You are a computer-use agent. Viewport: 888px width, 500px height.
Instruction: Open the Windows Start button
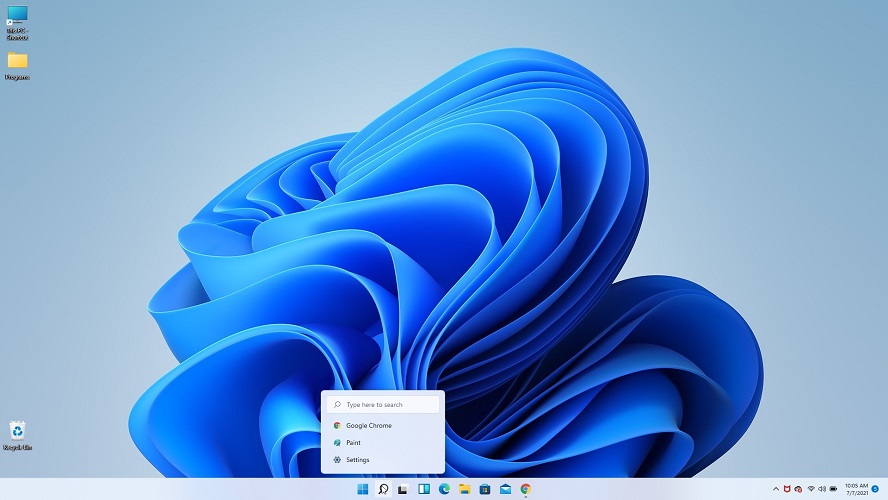coord(362,489)
